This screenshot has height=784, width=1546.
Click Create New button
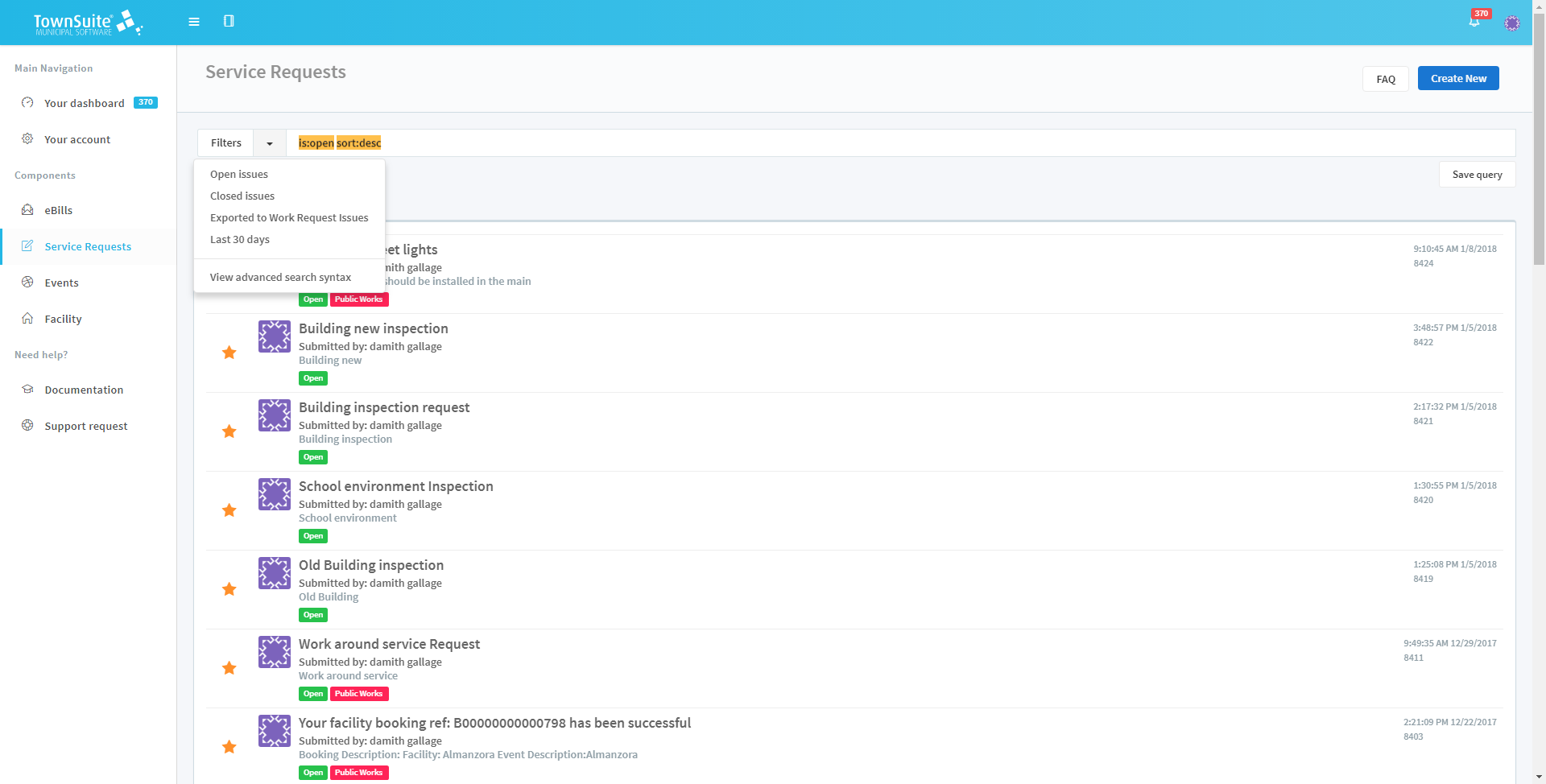pyautogui.click(x=1458, y=78)
